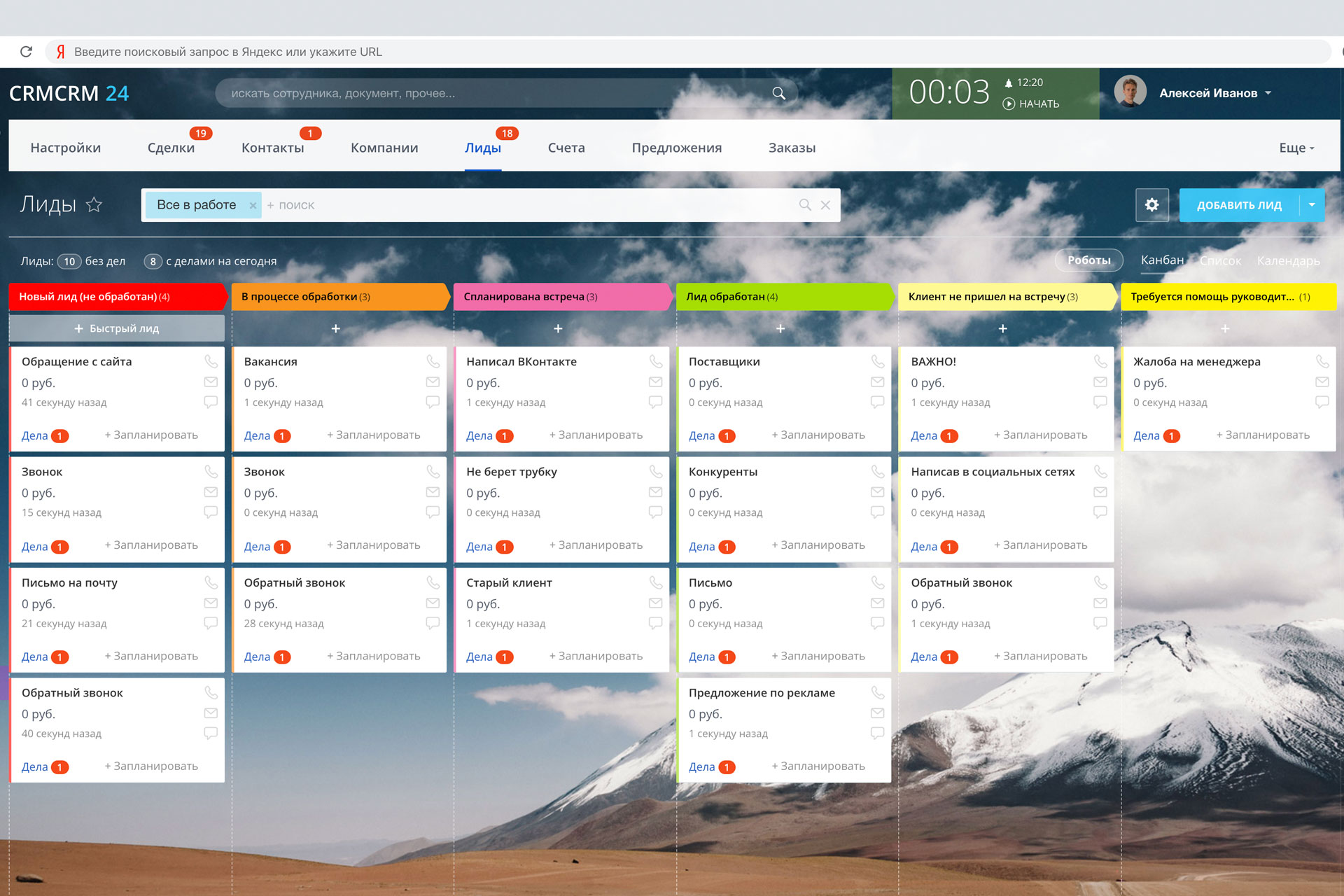Expand the ДОБАВИТЬ ЛИД dropdown arrow
Image resolution: width=1344 pixels, height=896 pixels.
point(1312,205)
